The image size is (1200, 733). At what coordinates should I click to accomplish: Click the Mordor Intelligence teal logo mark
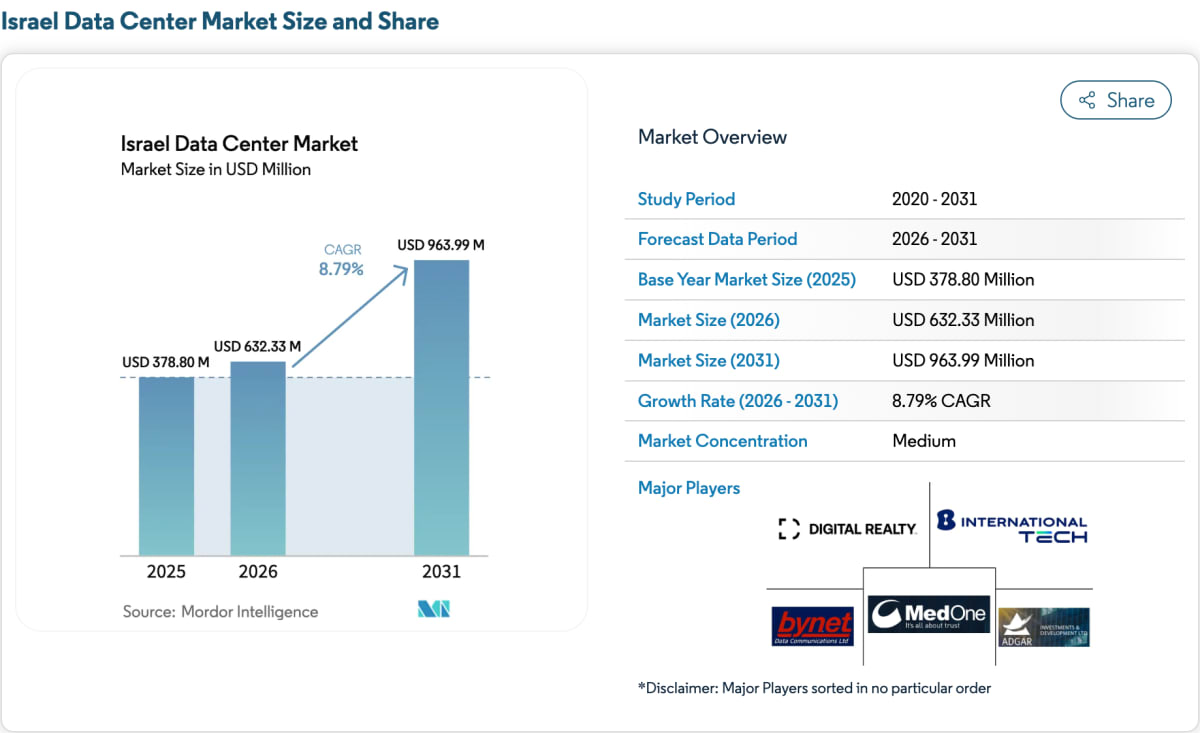[x=434, y=609]
